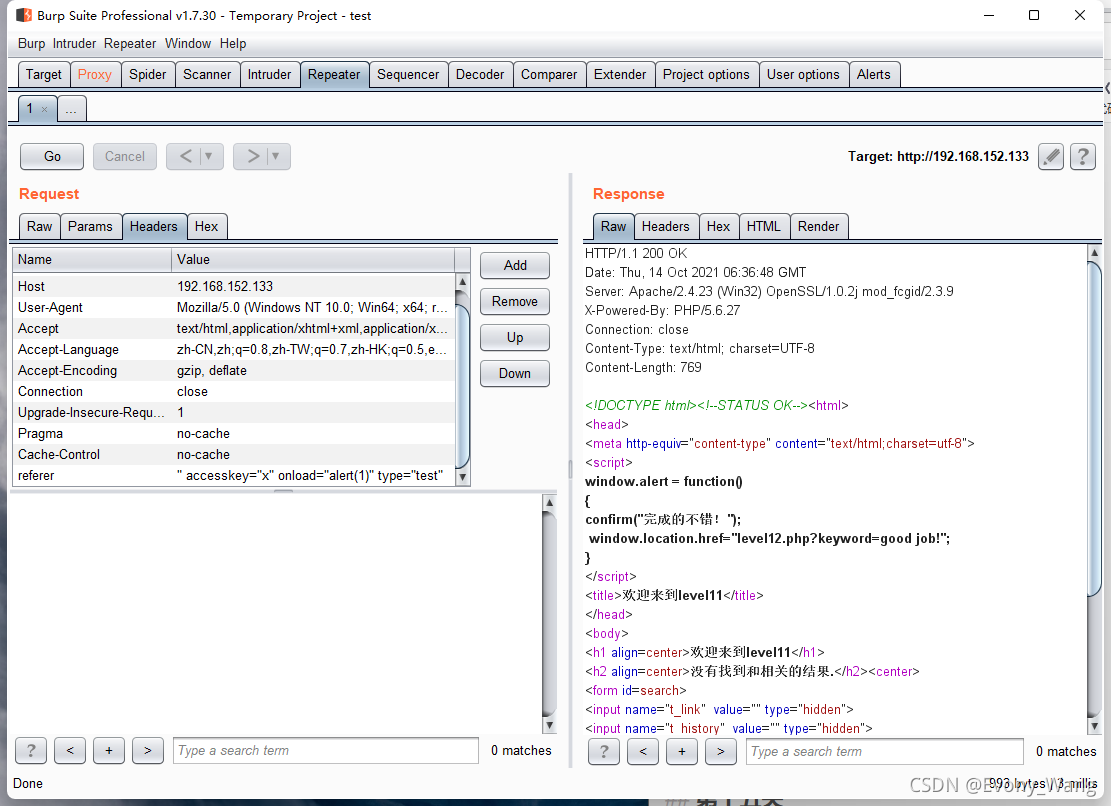Select the Accept-Encoding header row
This screenshot has height=806, width=1111.
234,370
